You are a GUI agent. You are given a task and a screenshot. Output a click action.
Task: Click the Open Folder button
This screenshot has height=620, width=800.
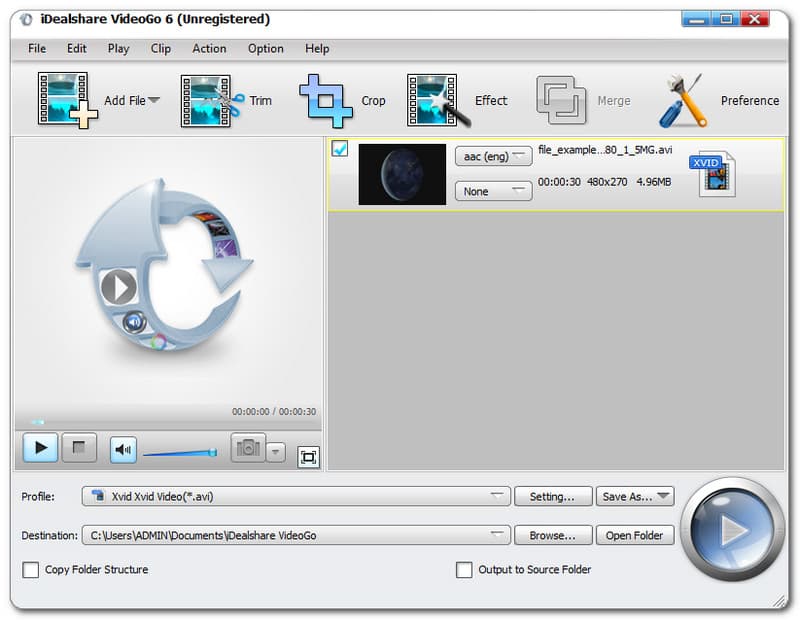(x=635, y=535)
